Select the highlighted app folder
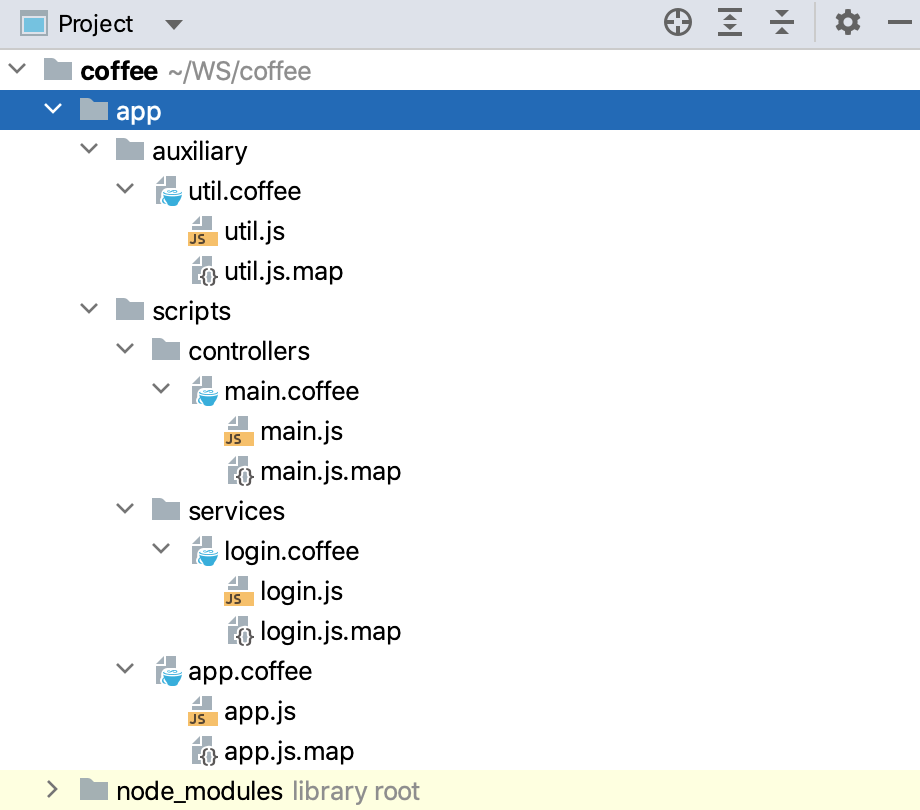920x810 pixels. [x=140, y=111]
